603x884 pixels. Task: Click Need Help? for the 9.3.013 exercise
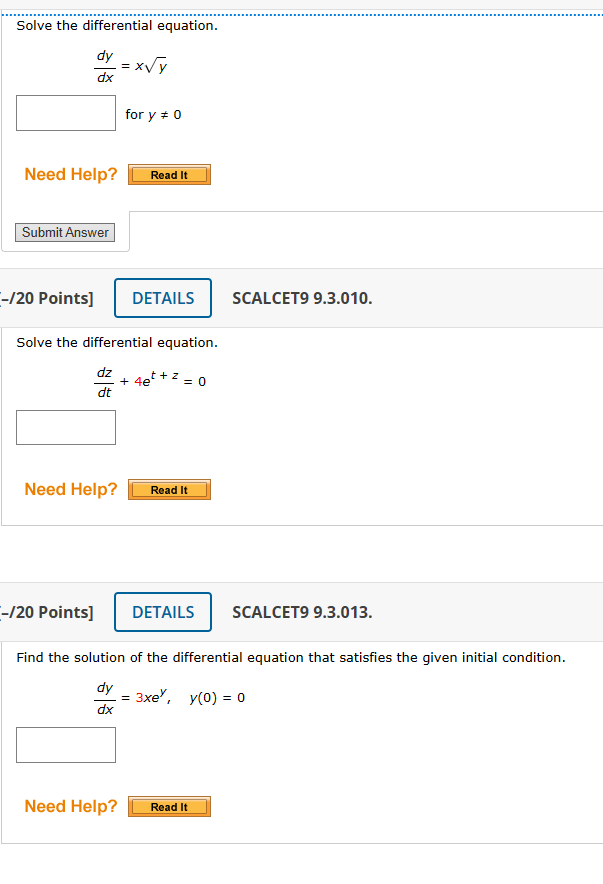click(x=70, y=806)
